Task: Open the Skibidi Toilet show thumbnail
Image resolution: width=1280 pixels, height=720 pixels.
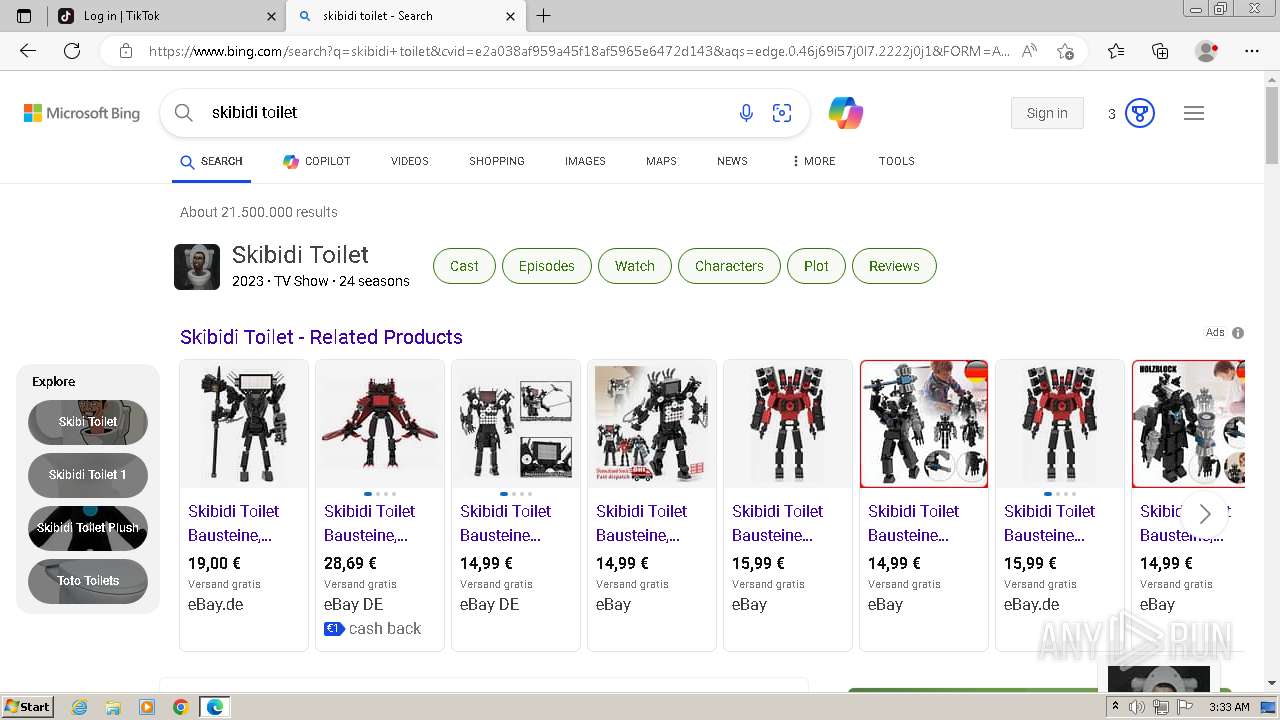Action: (197, 267)
